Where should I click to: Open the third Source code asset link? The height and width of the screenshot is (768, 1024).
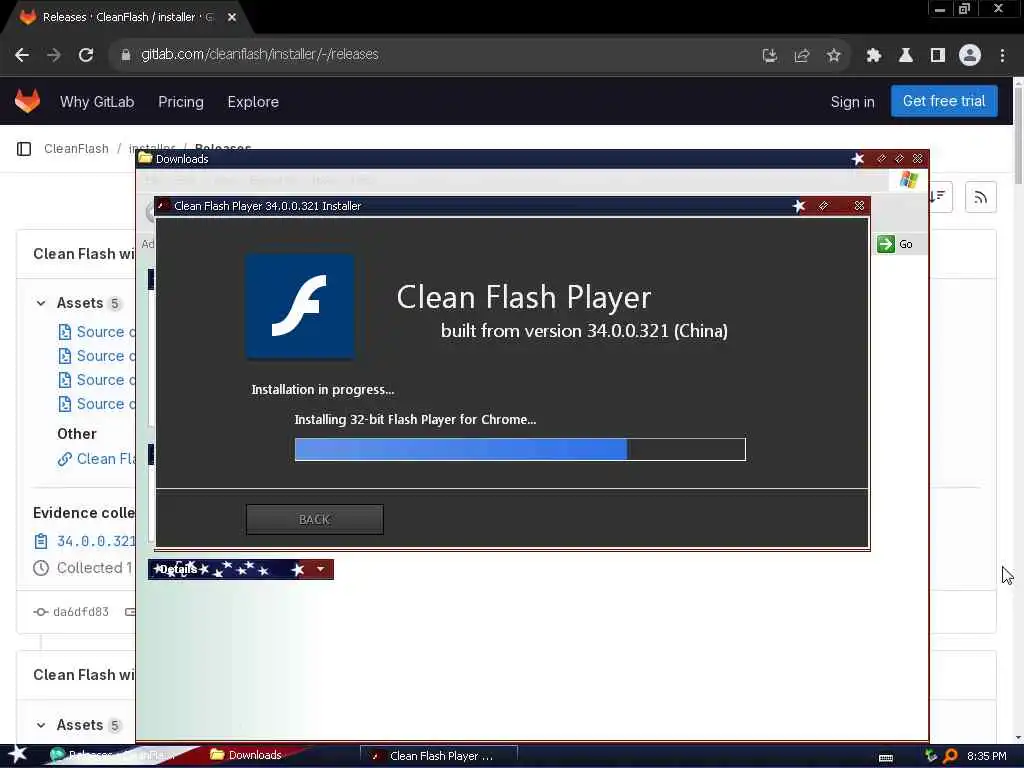click(x=106, y=380)
